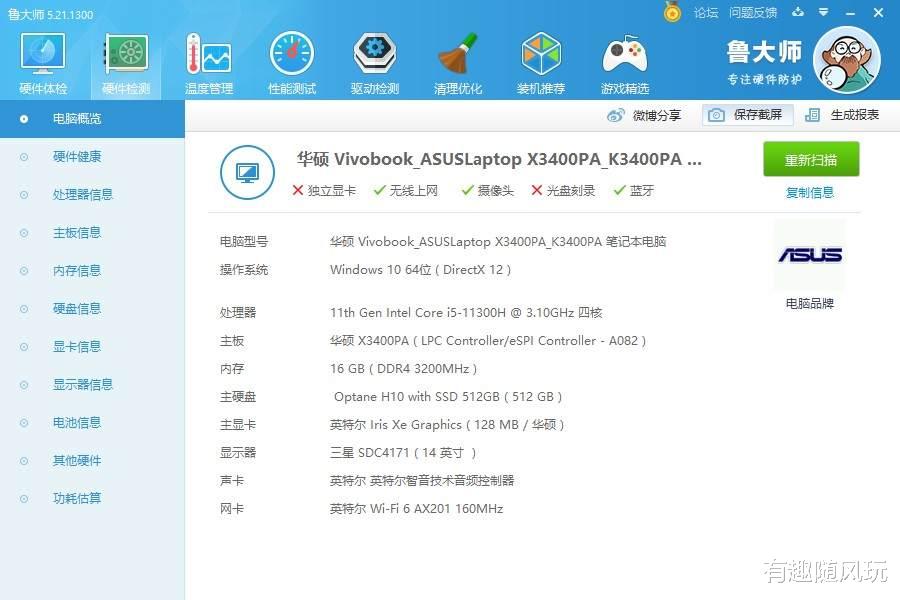Image resolution: width=900 pixels, height=600 pixels.
Task: Start 清理优化 cleanup optimization
Action: (x=457, y=60)
